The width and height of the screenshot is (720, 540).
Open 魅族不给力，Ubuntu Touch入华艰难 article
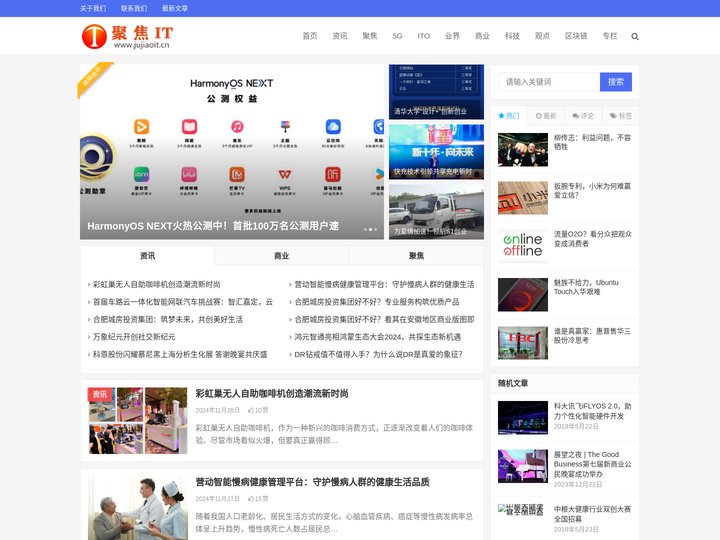point(586,287)
